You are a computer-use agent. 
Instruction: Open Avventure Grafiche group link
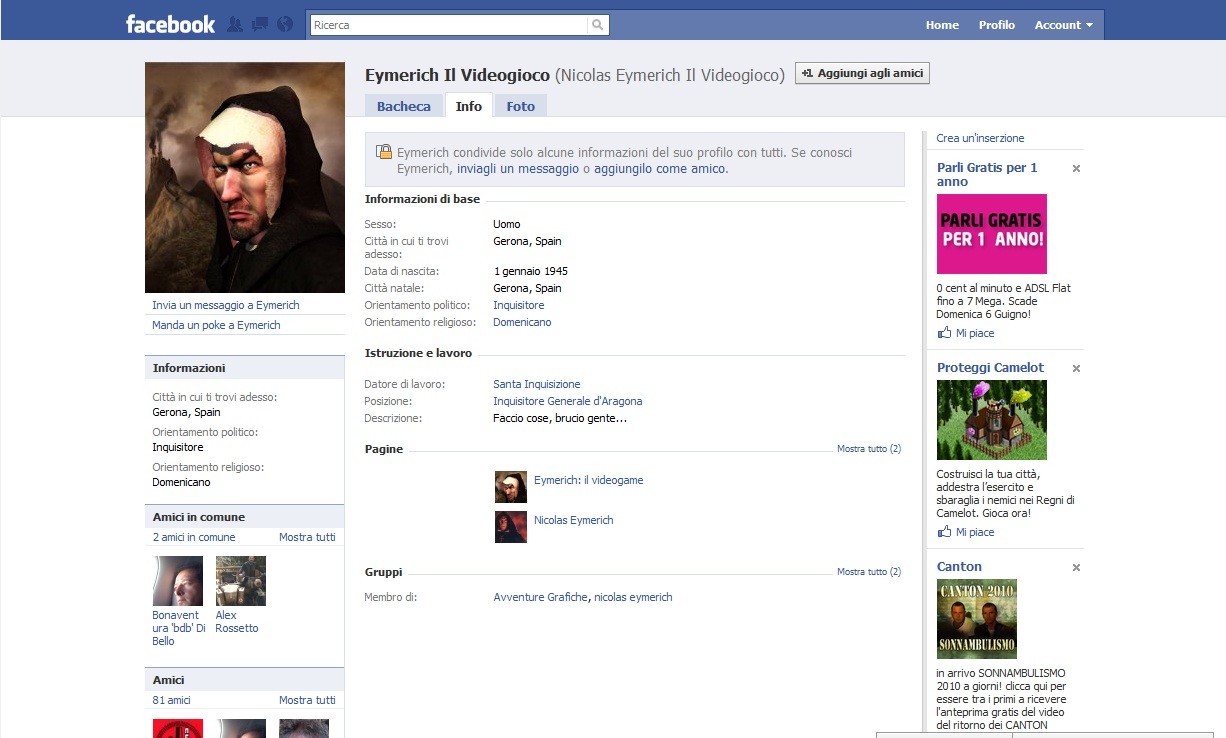tap(541, 597)
